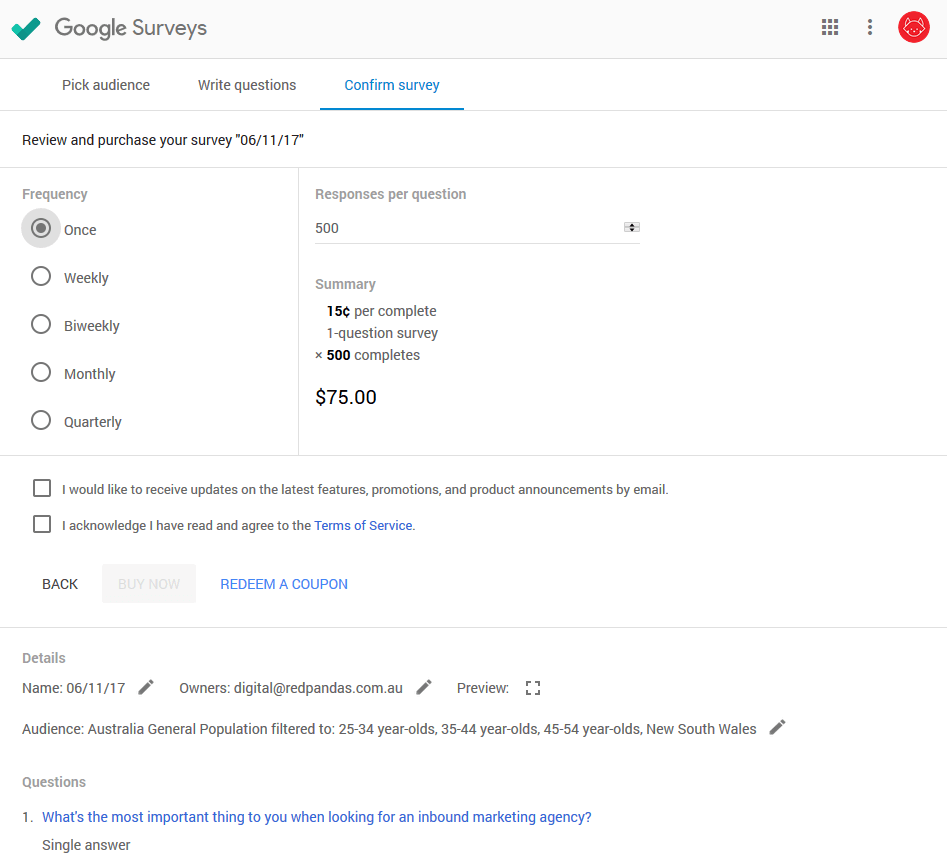Click the '× 500 completes' summary line
Screen dimensions: 947x858
pos(367,355)
